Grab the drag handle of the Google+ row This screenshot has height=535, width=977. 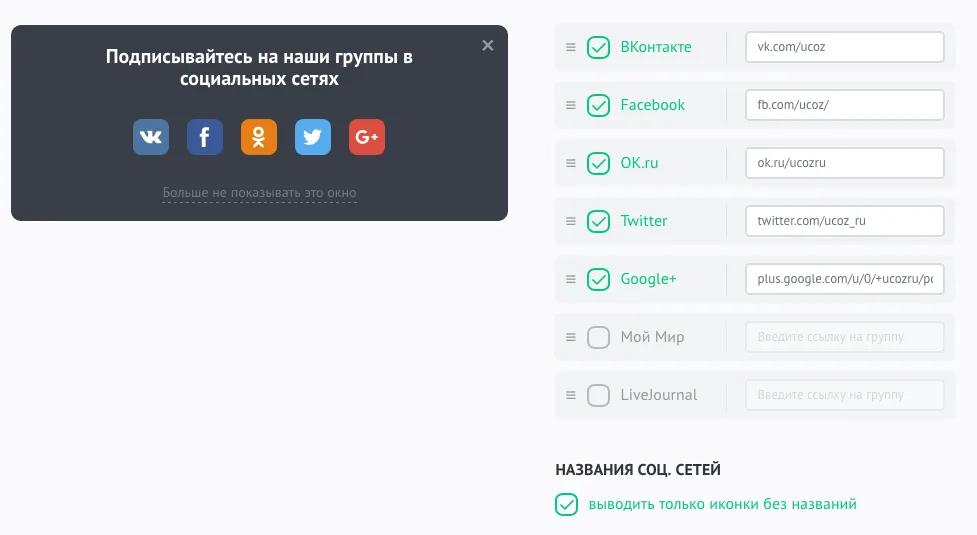point(571,279)
